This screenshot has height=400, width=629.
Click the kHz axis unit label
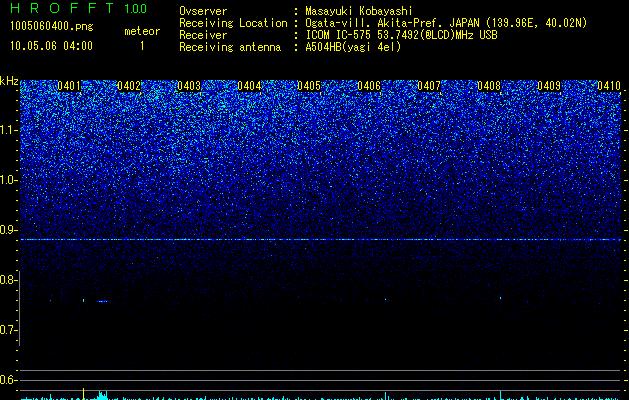(9, 81)
